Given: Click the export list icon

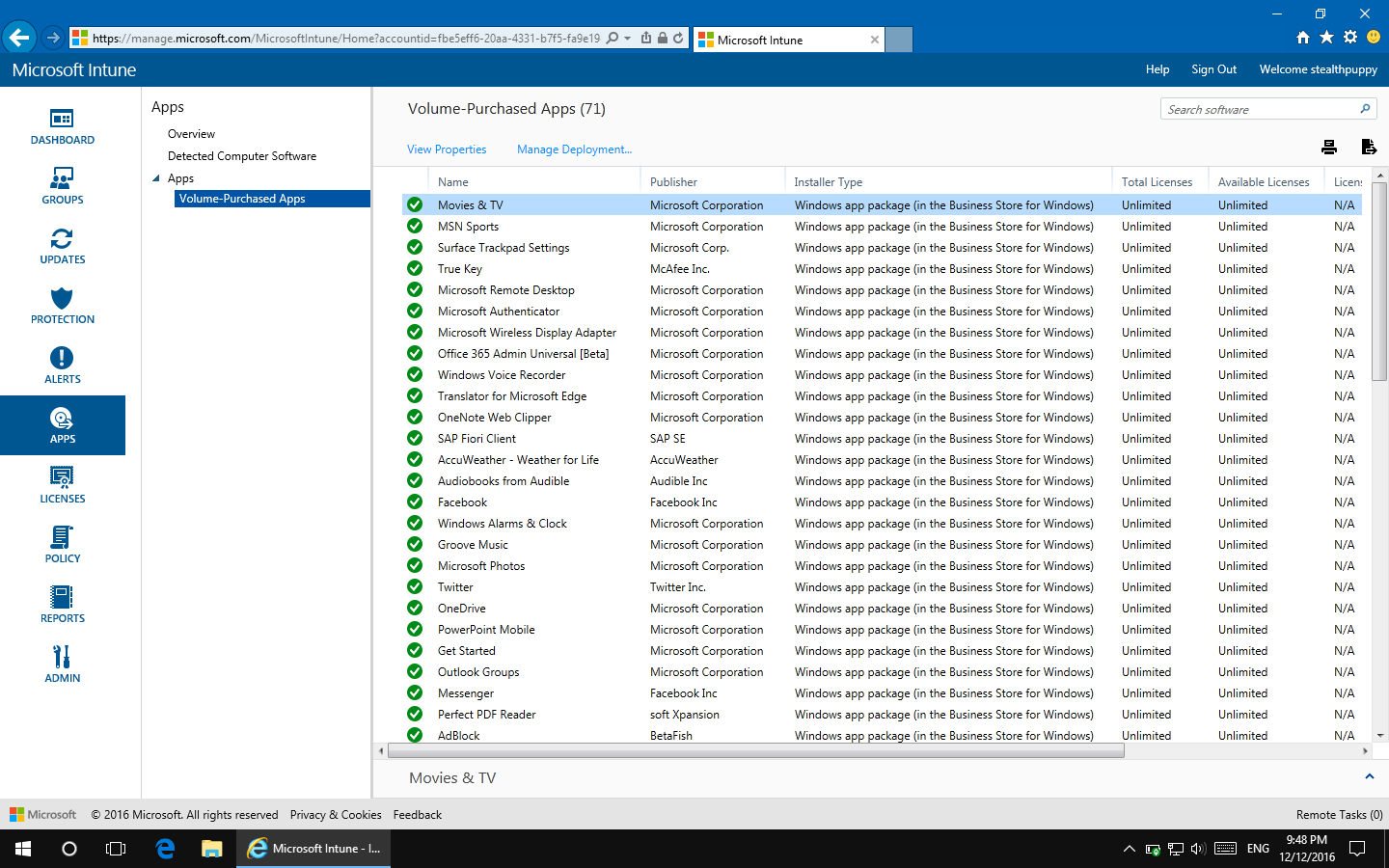Looking at the screenshot, I should point(1368,147).
